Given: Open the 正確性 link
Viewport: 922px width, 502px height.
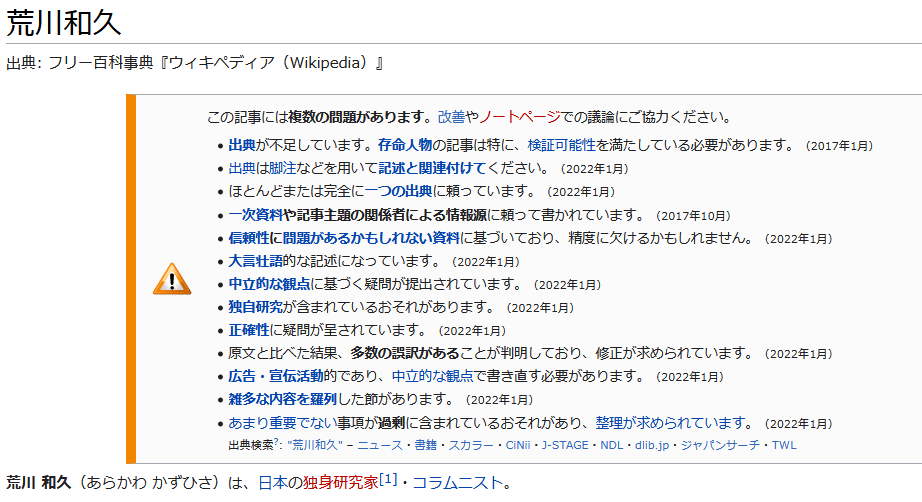Looking at the screenshot, I should [x=249, y=330].
